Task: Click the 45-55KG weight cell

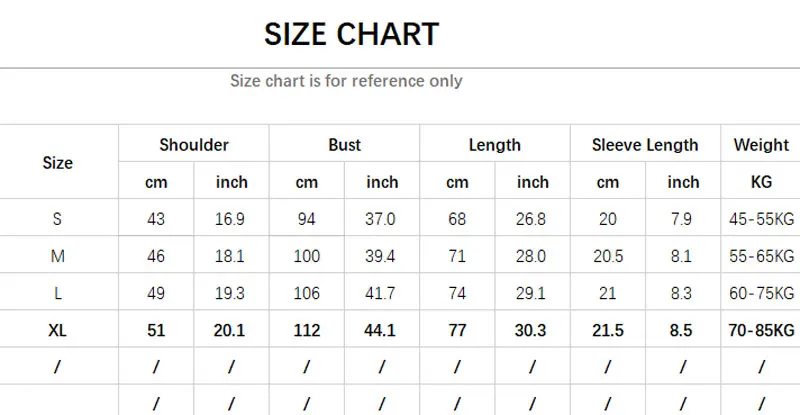Action: (x=761, y=219)
